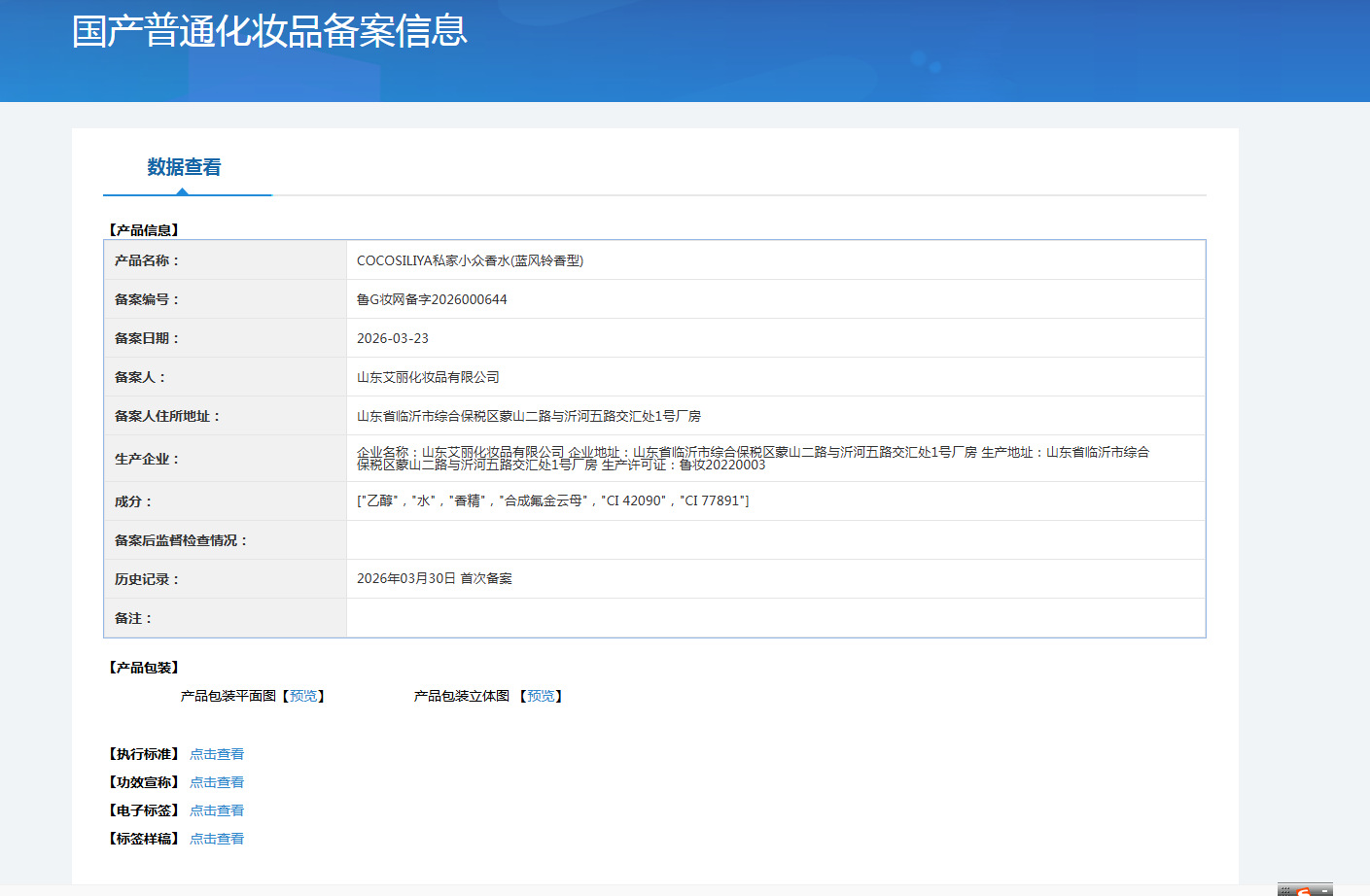
Task: Click the 成分 ingredient list text
Action: 553,500
